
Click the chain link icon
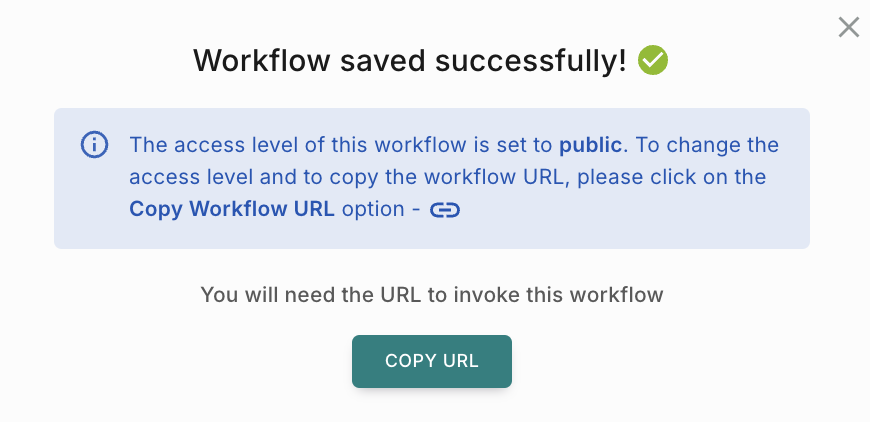tap(444, 210)
